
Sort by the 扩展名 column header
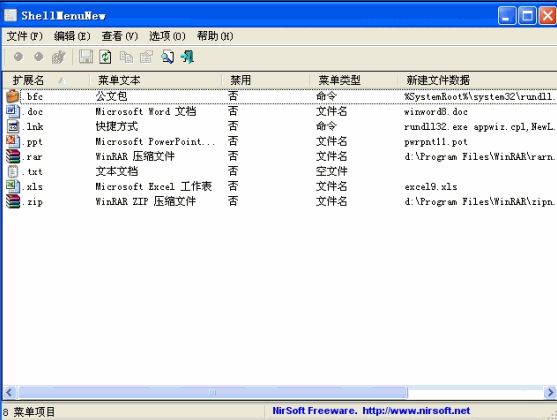click(x=46, y=80)
